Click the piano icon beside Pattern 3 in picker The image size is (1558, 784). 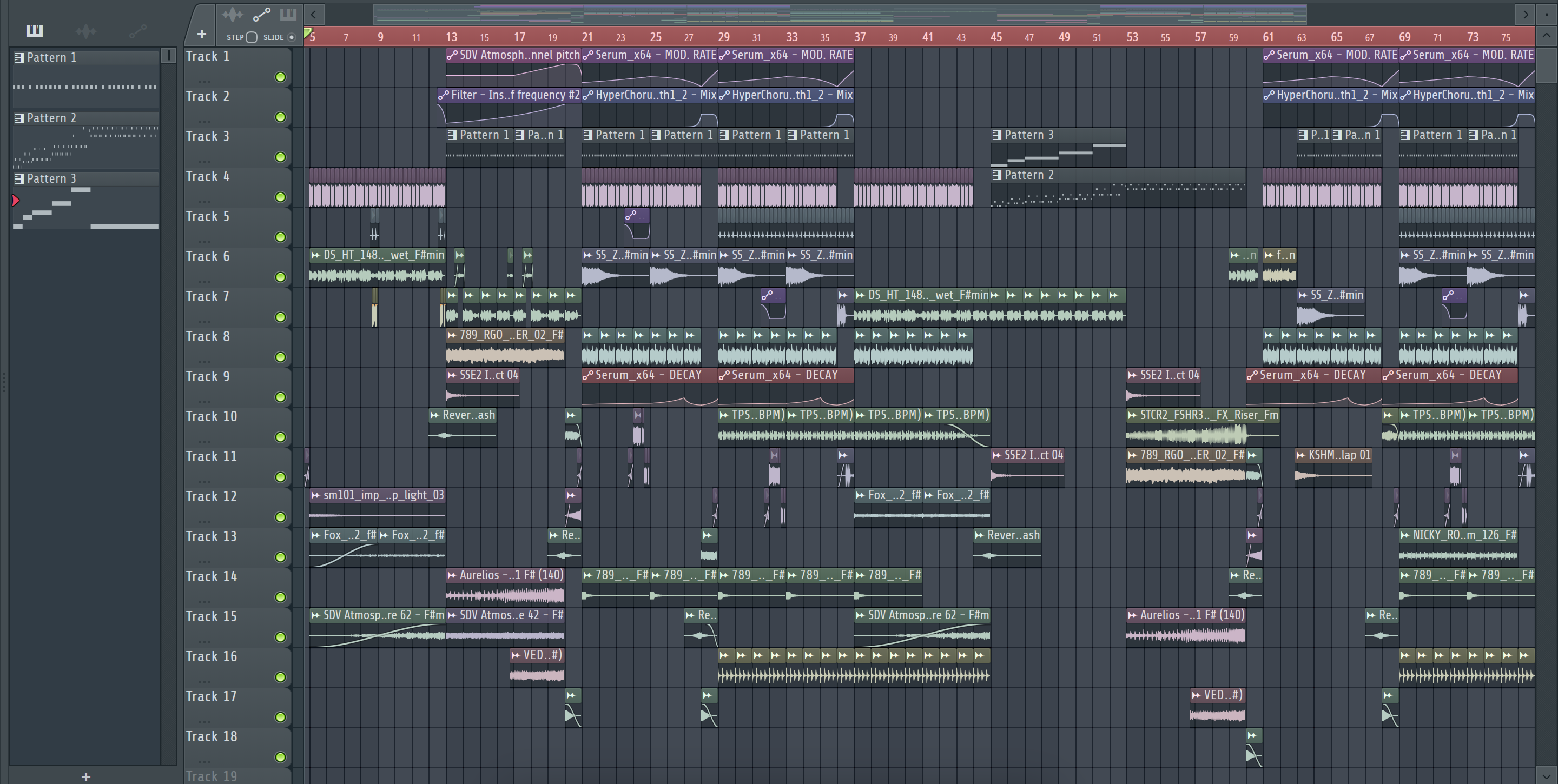click(19, 178)
